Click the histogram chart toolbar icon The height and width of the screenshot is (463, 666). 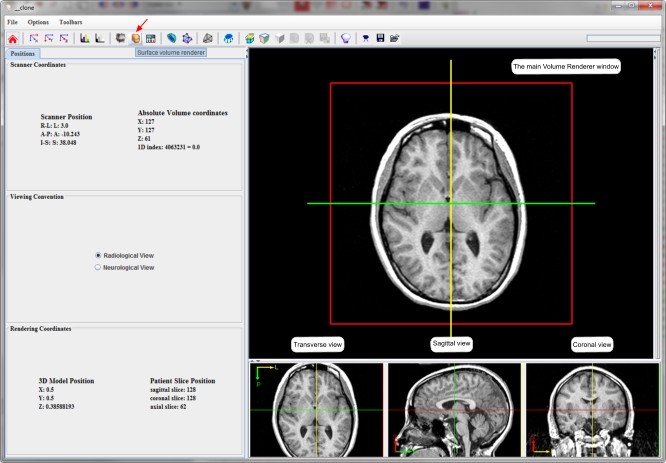point(84,38)
